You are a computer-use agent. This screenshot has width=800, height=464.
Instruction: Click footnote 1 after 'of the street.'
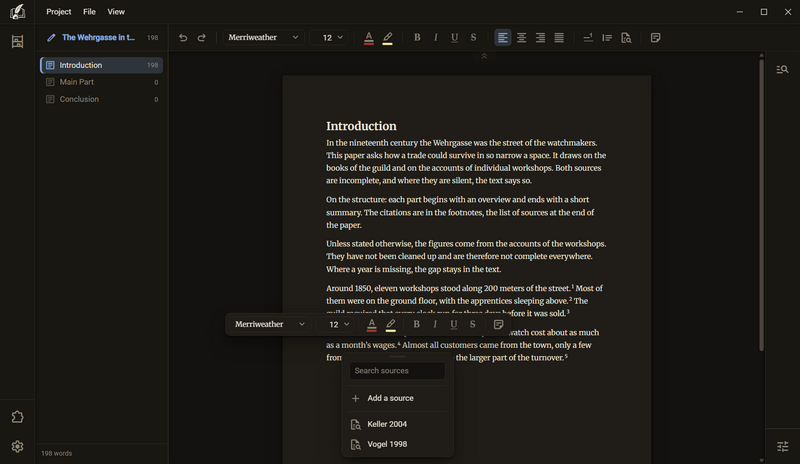[572, 286]
